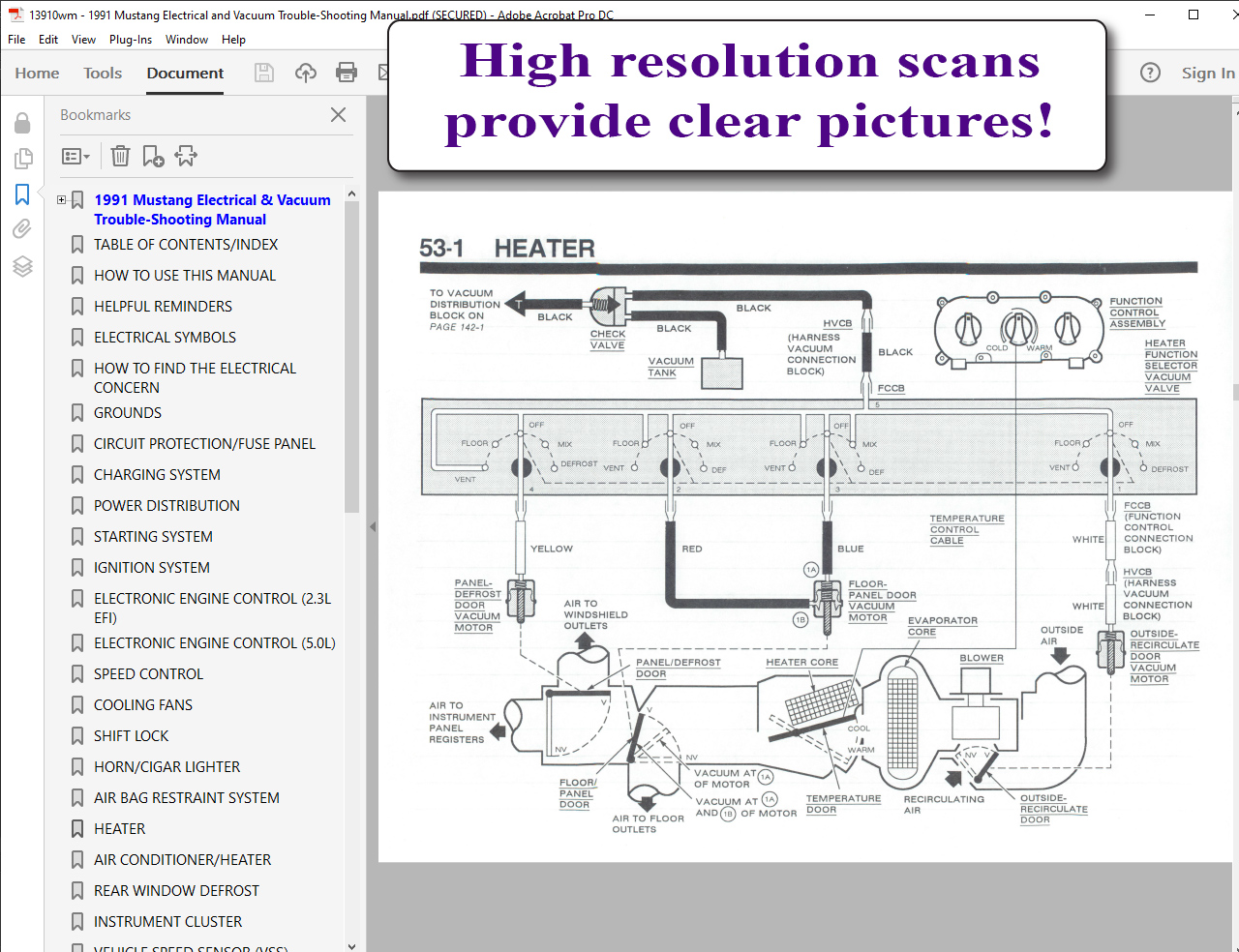The height and width of the screenshot is (952, 1239).
Task: Open ELECTRONIC ENGINE CONTROL (5.0L) bookmark
Action: [215, 643]
